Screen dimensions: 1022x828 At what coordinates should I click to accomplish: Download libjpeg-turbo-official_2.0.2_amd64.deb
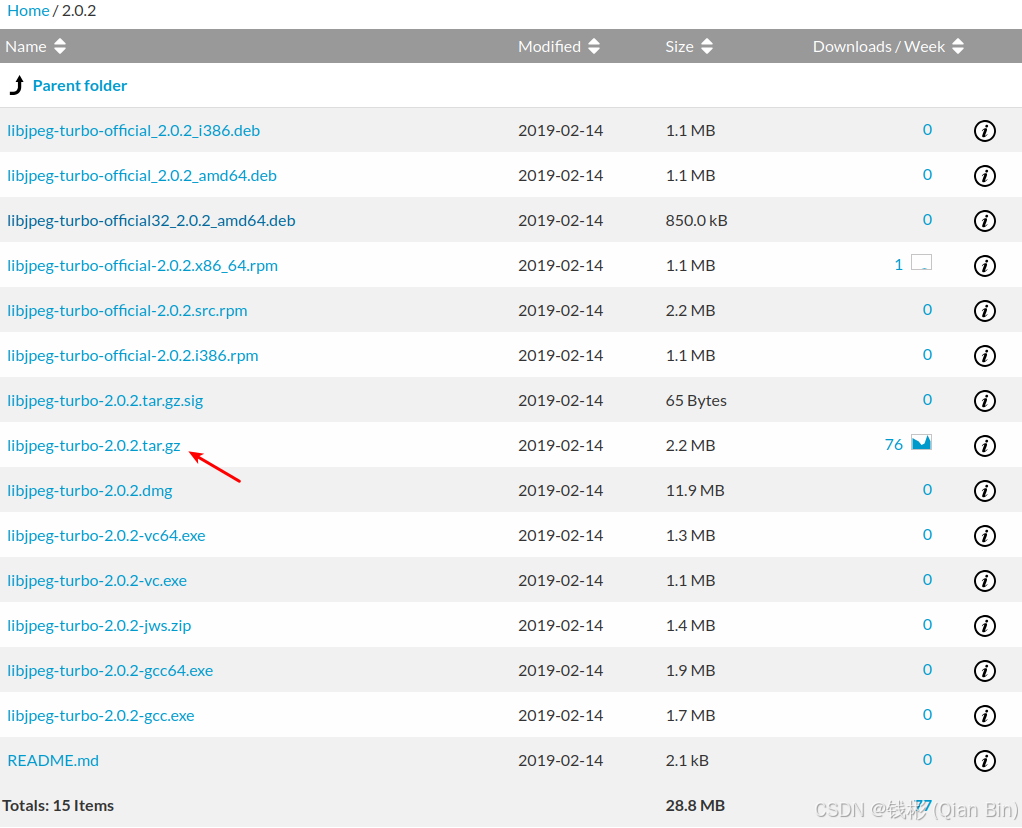coord(141,175)
